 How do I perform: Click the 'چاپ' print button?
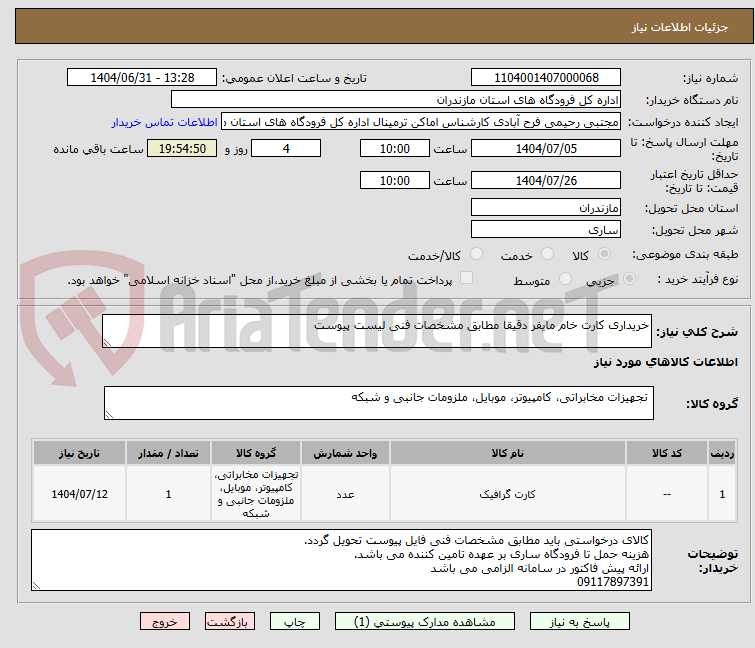click(294, 622)
